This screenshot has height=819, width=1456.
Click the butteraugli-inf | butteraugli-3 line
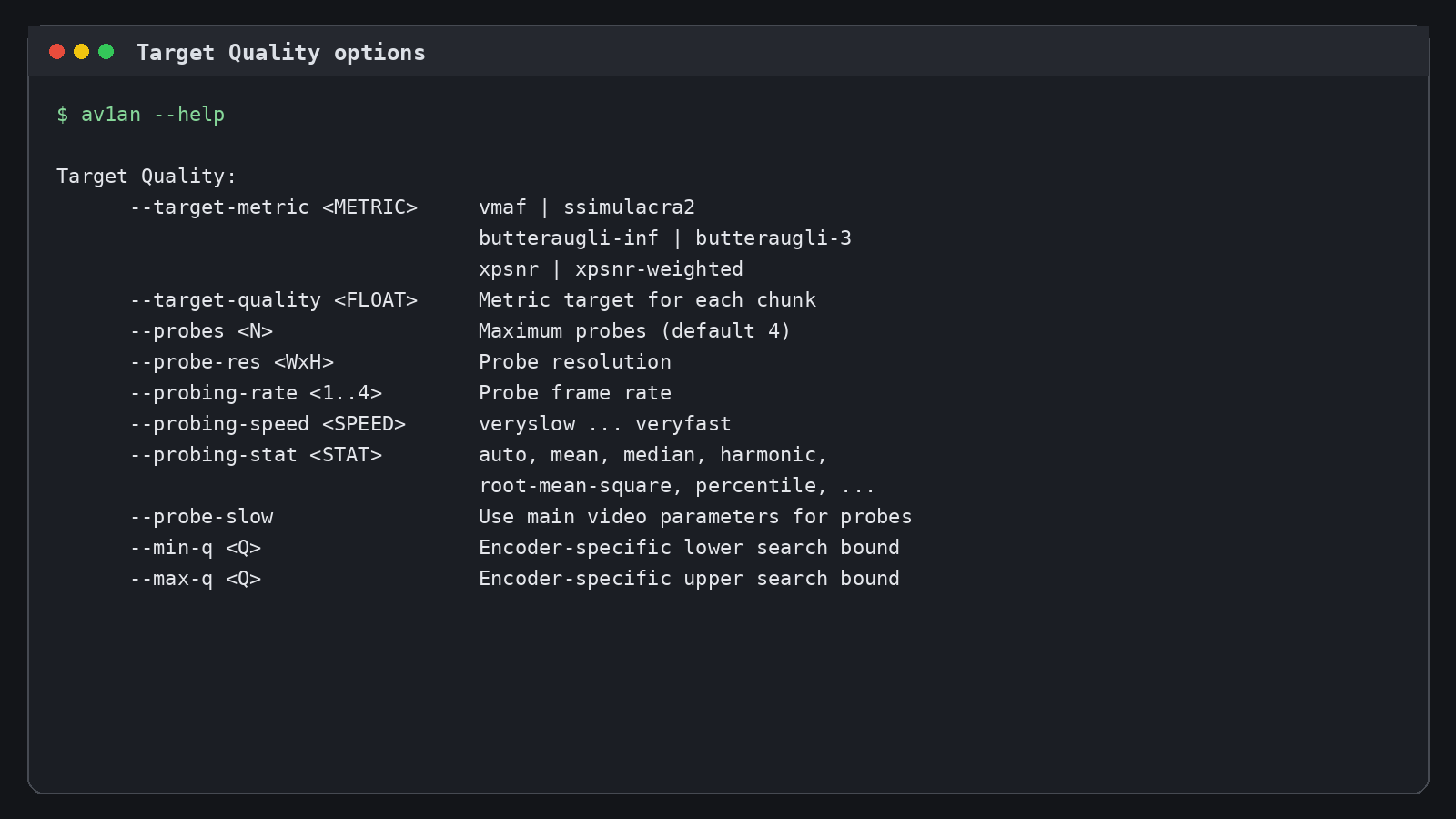tap(665, 238)
